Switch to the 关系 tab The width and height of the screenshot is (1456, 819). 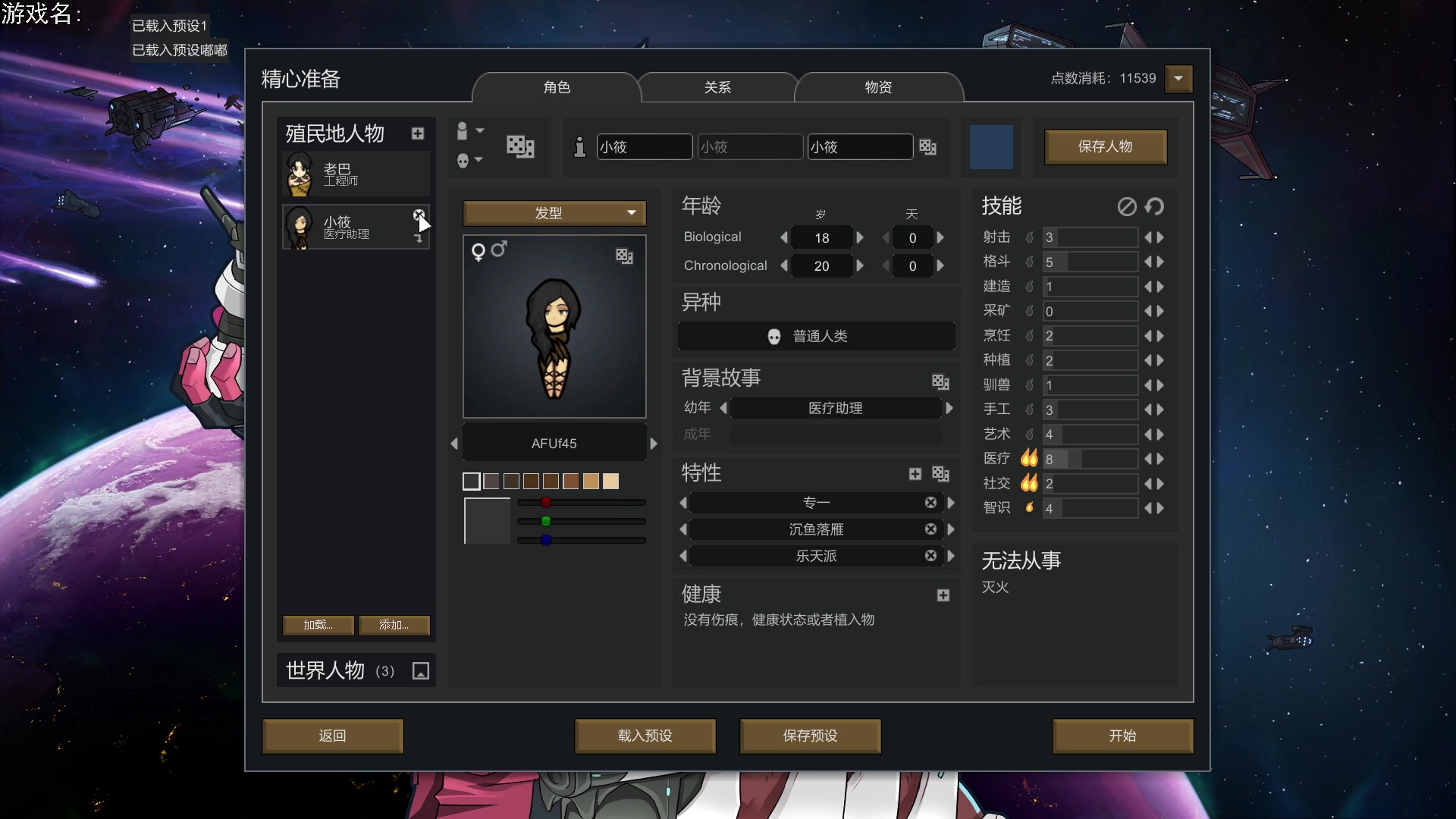coord(717,86)
